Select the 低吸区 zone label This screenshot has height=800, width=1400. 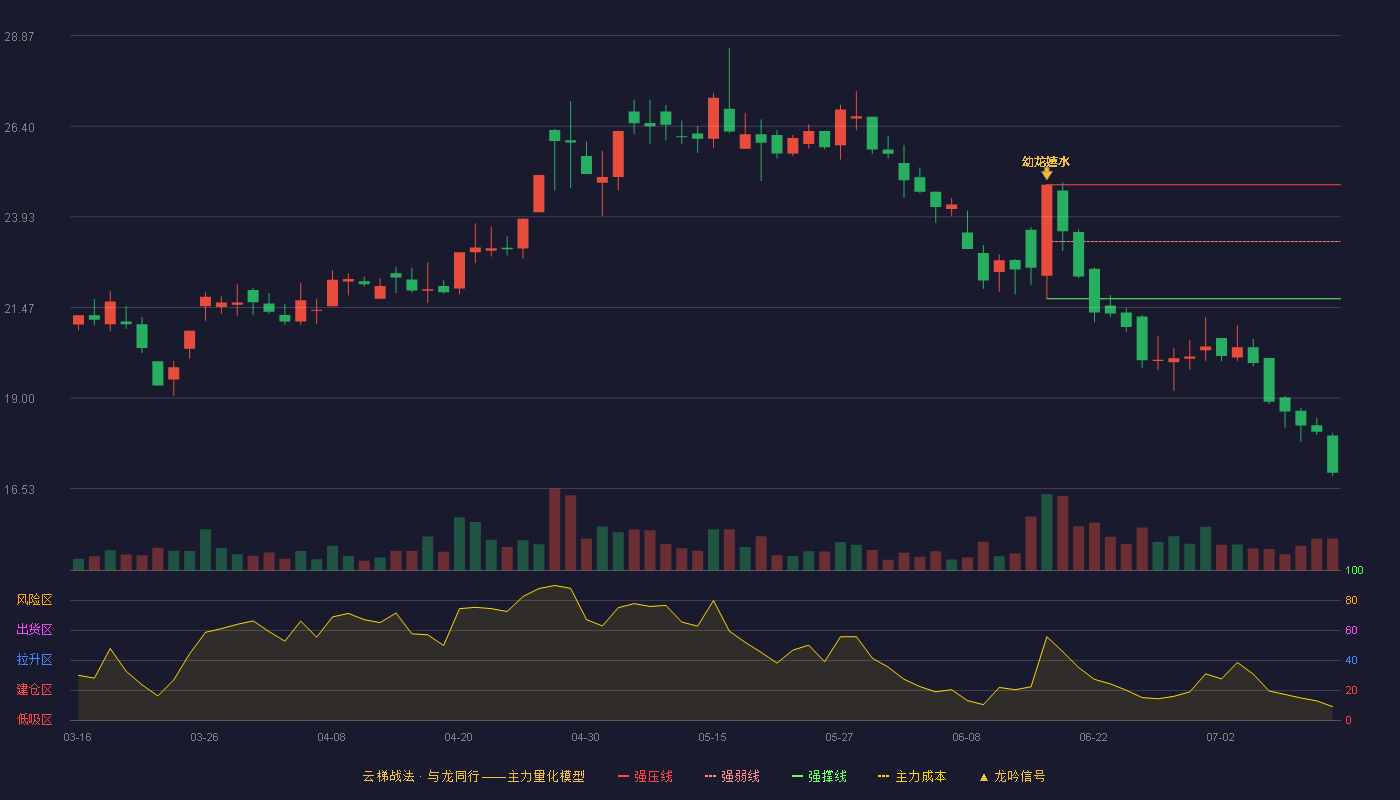tap(34, 719)
